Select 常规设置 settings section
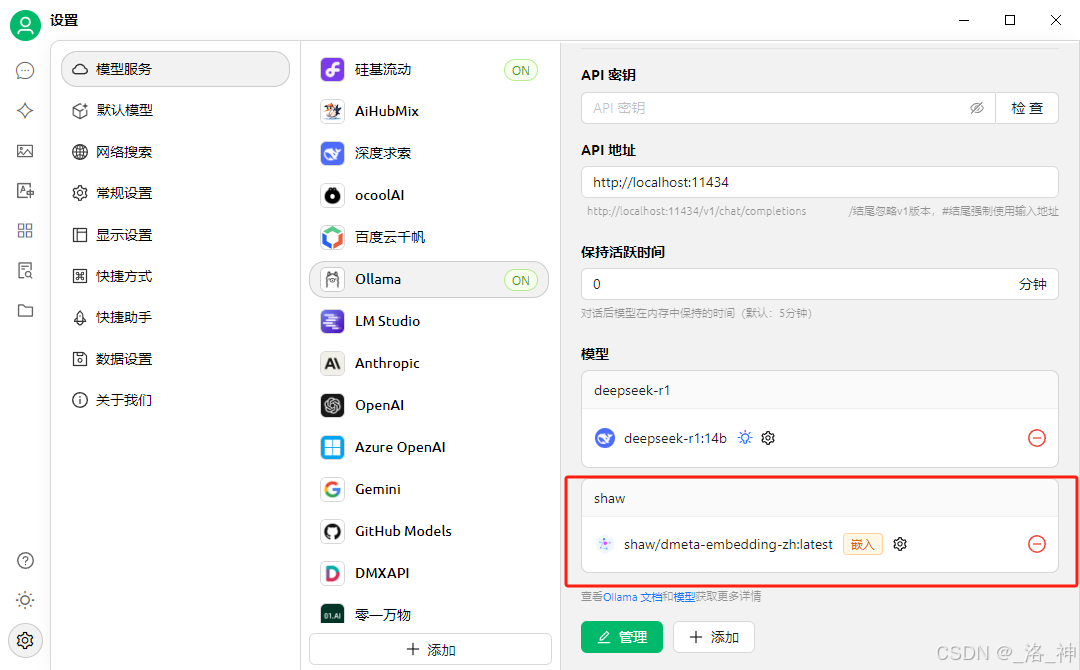The image size is (1080, 670). click(x=176, y=193)
